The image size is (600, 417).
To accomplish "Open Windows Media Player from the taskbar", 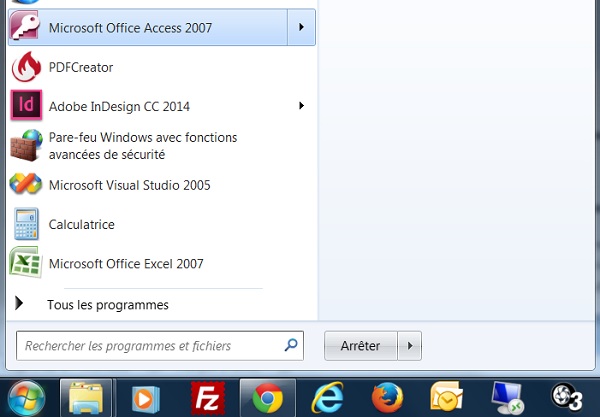I will (145, 399).
